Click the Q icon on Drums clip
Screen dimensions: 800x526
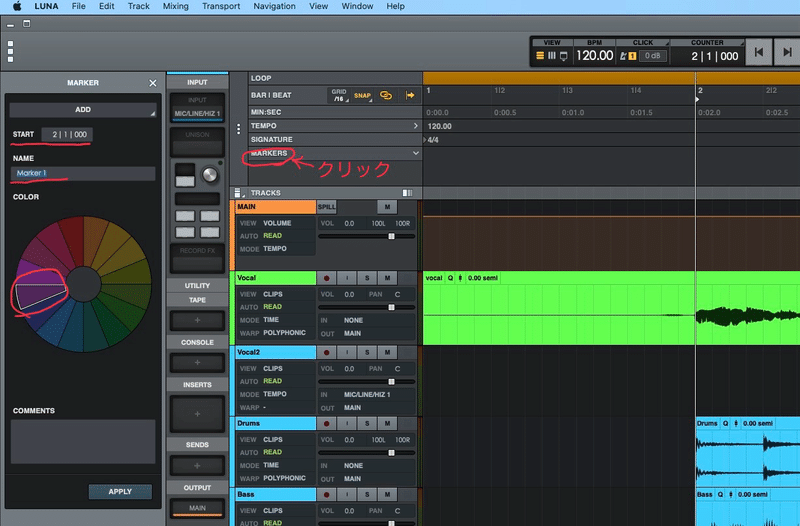click(x=725, y=423)
